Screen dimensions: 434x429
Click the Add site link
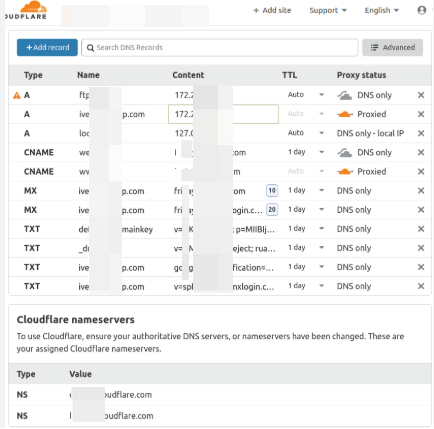272,10
